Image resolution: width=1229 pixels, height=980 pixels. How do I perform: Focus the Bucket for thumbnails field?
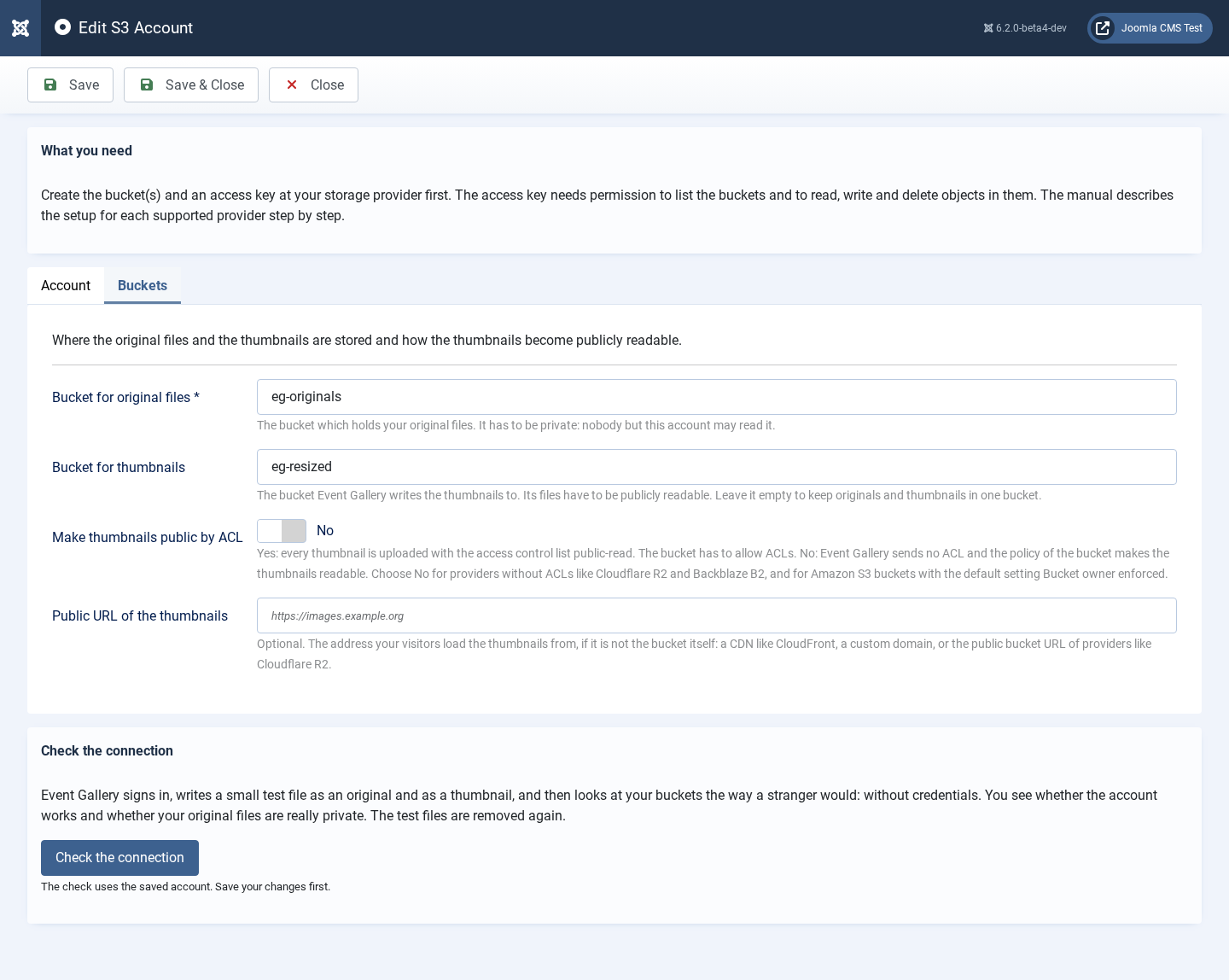(x=717, y=467)
